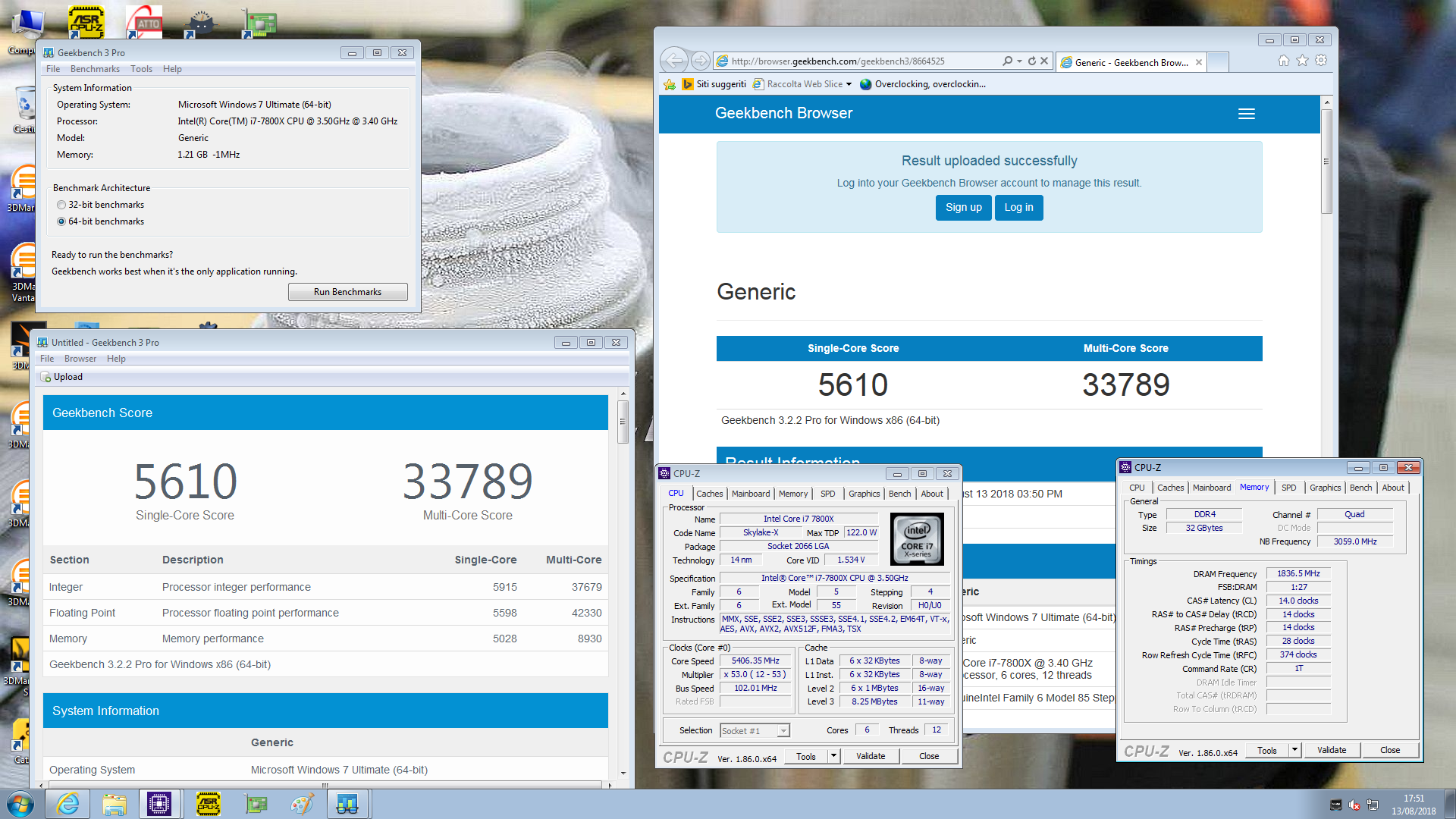Open Tools menu in Geekbench 3 Pro
The height and width of the screenshot is (819, 1456).
tap(141, 69)
